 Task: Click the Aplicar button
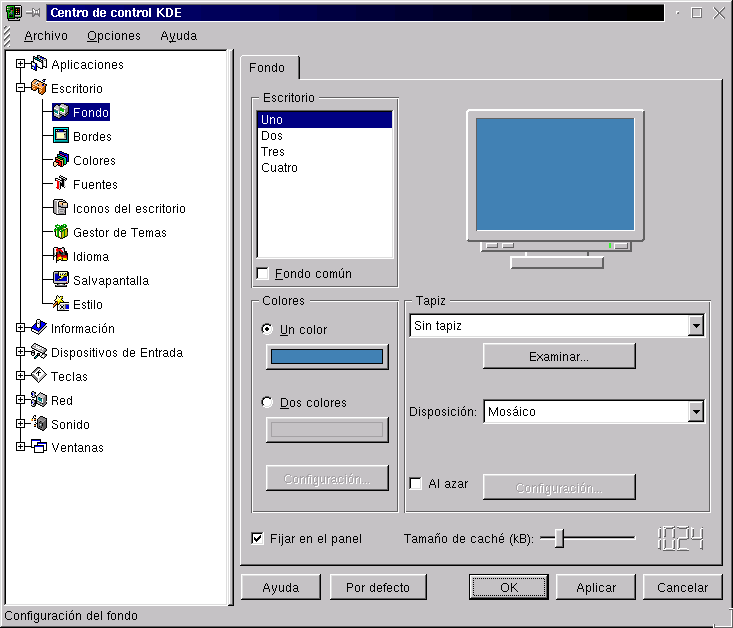[x=596, y=588]
